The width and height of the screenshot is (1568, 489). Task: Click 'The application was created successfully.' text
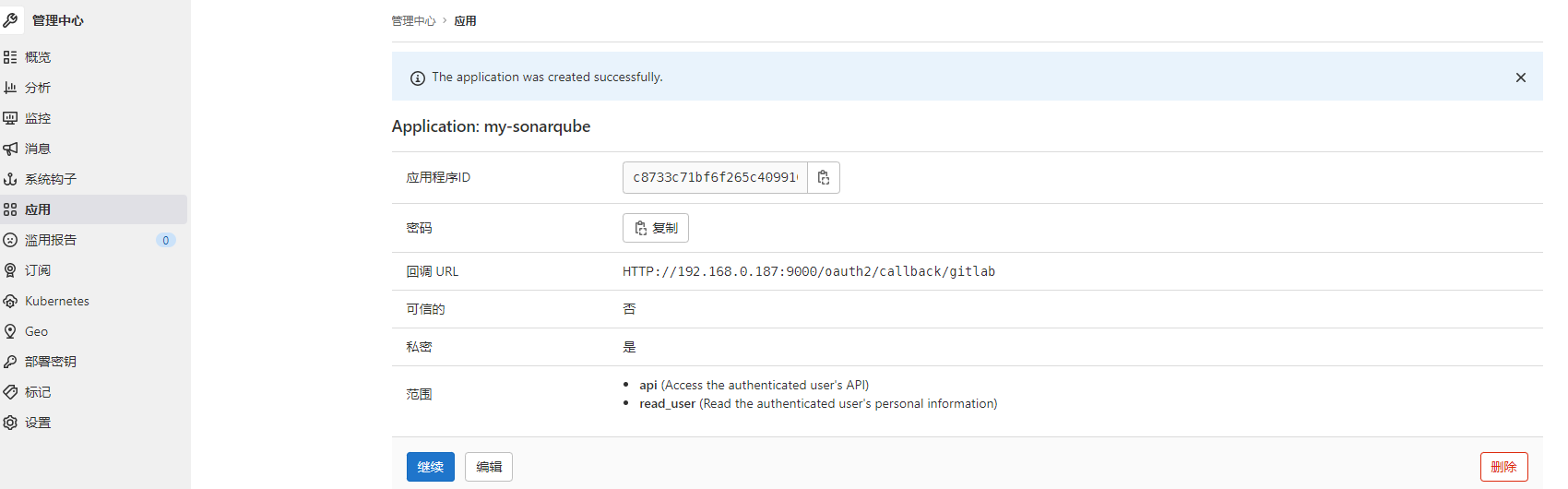click(x=547, y=78)
